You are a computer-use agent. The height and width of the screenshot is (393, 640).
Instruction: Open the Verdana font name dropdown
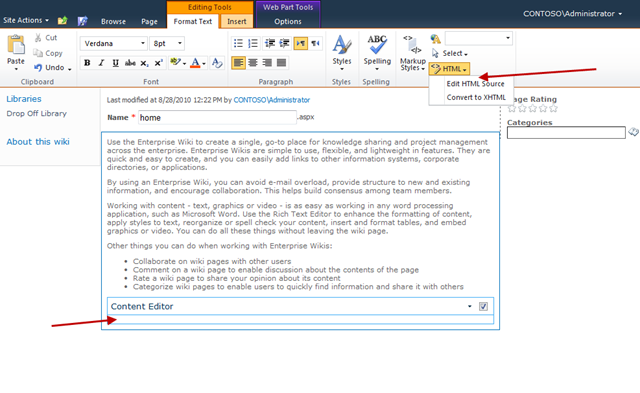(x=114, y=43)
